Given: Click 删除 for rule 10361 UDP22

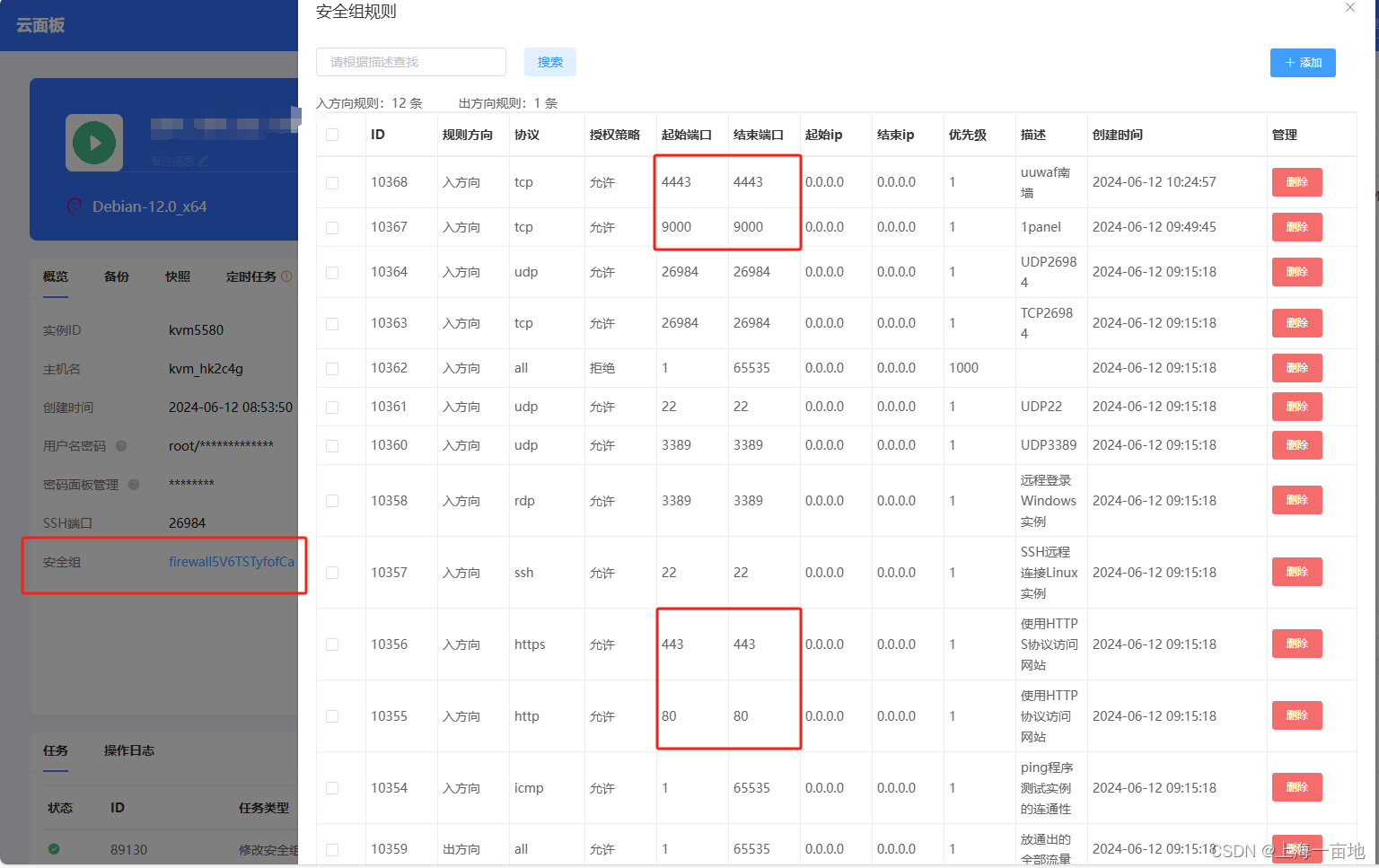Looking at the screenshot, I should pyautogui.click(x=1297, y=407).
